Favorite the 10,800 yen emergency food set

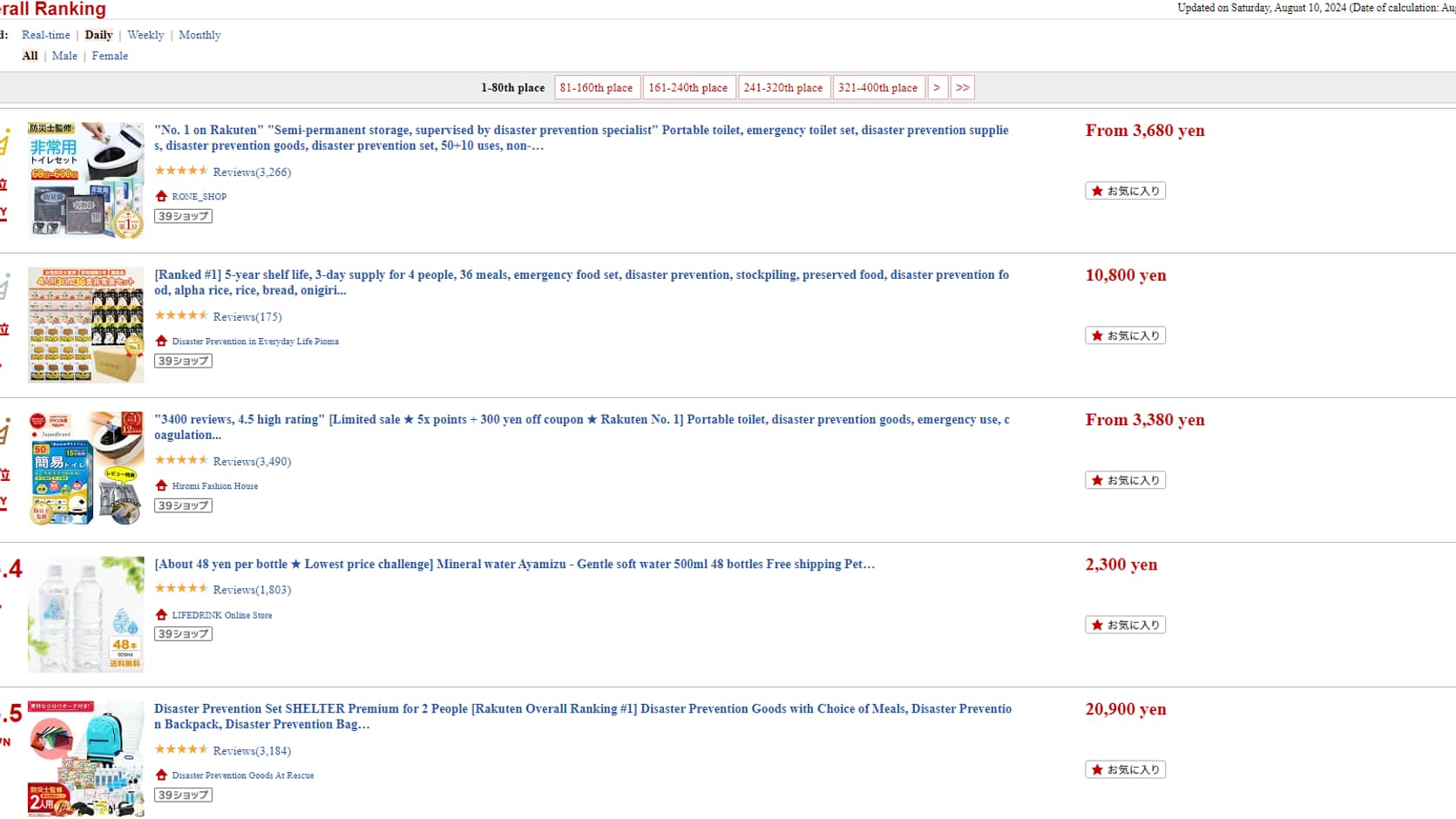tap(1125, 335)
